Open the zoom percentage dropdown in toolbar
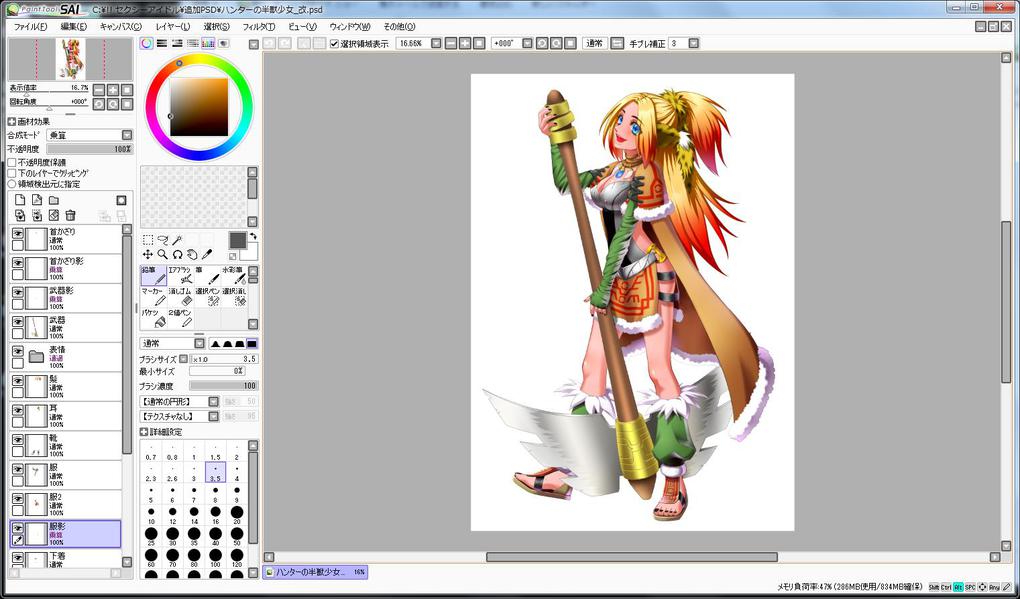This screenshot has height=599, width=1020. click(436, 44)
